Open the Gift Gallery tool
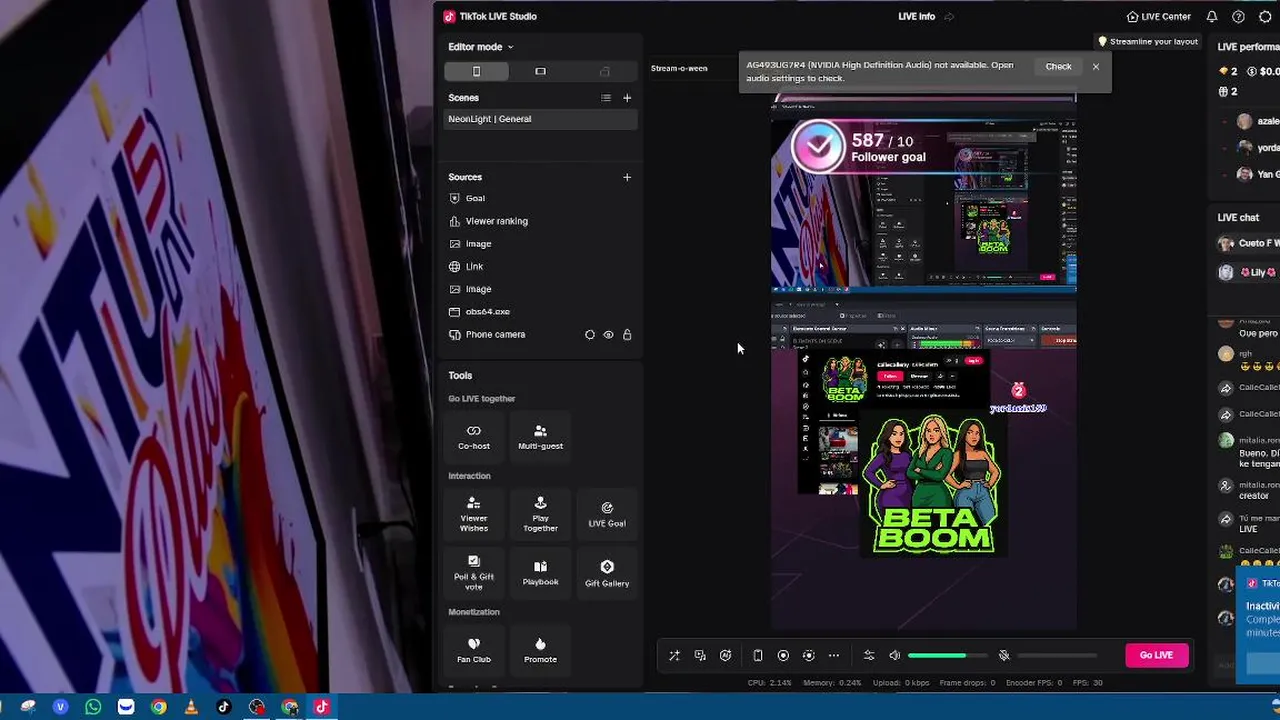 click(x=607, y=573)
